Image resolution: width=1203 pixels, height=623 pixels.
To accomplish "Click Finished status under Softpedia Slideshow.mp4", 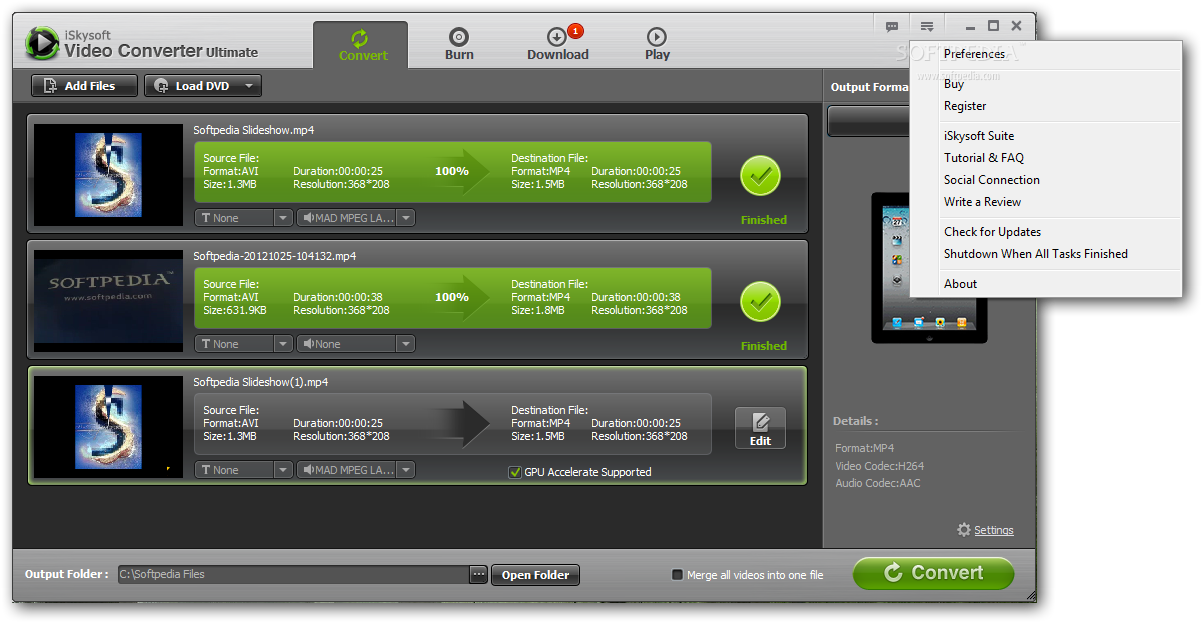I will tap(764, 220).
